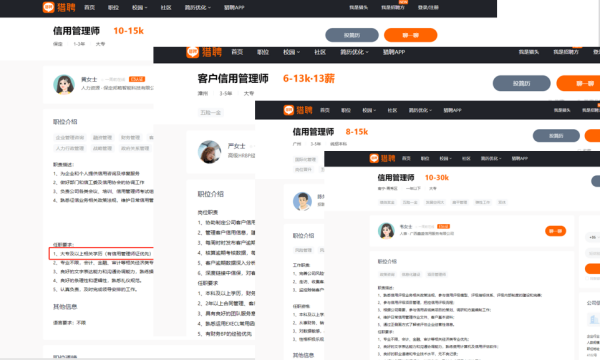
Task: Click the 职位介绍 heading on the 10-30k page
Action: [387, 261]
